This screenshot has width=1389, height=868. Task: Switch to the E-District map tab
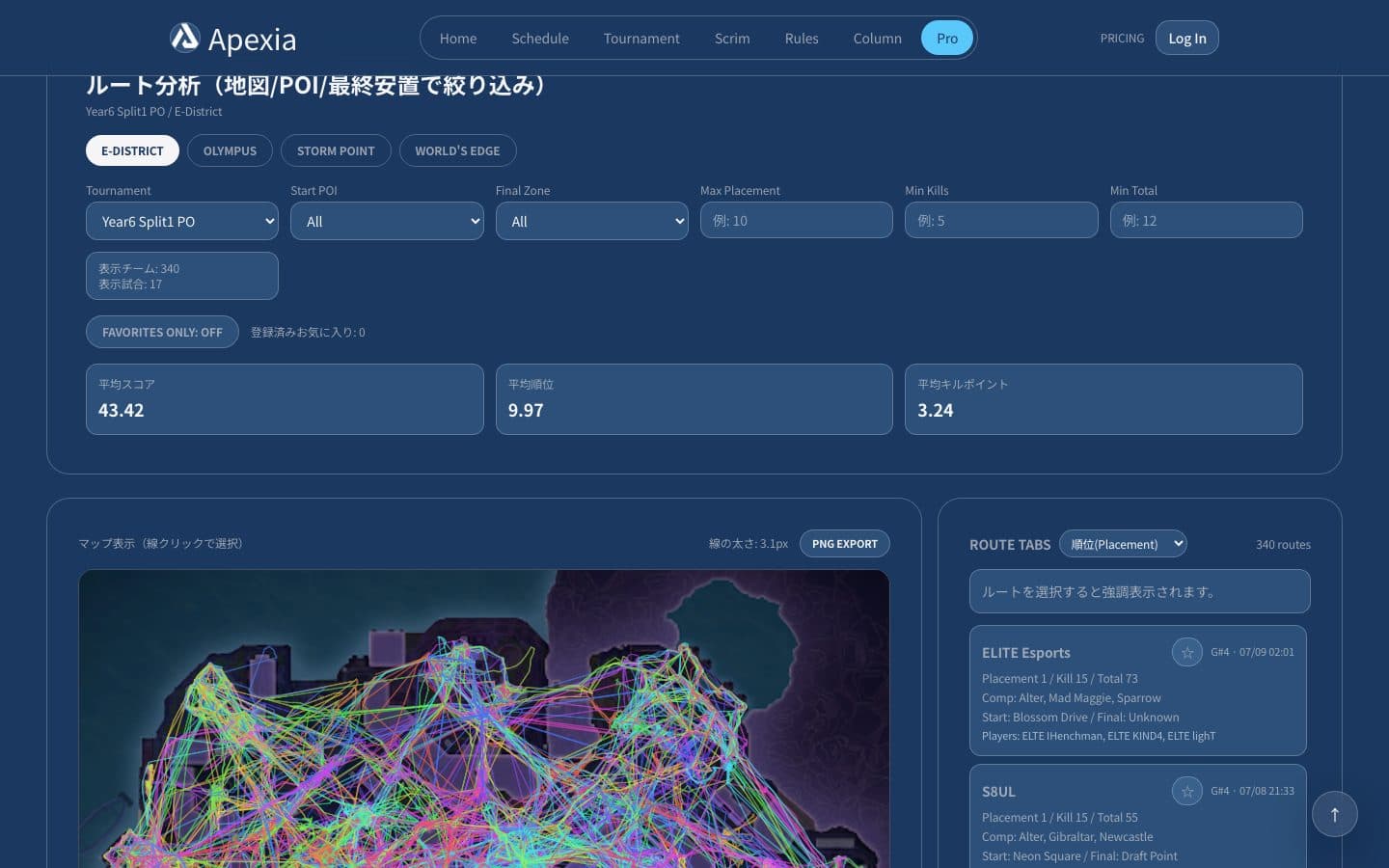tap(132, 150)
